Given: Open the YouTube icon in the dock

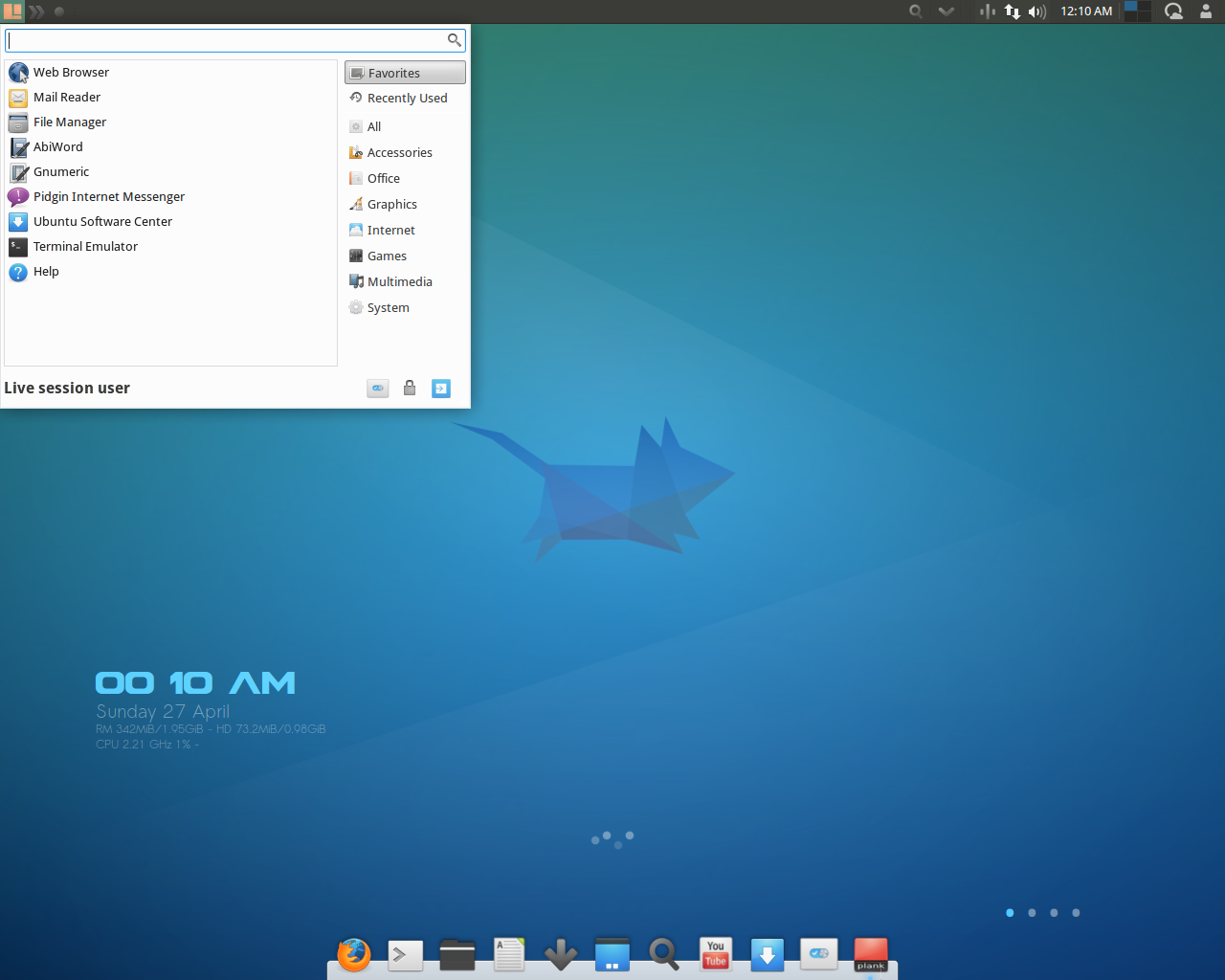Looking at the screenshot, I should [x=716, y=954].
